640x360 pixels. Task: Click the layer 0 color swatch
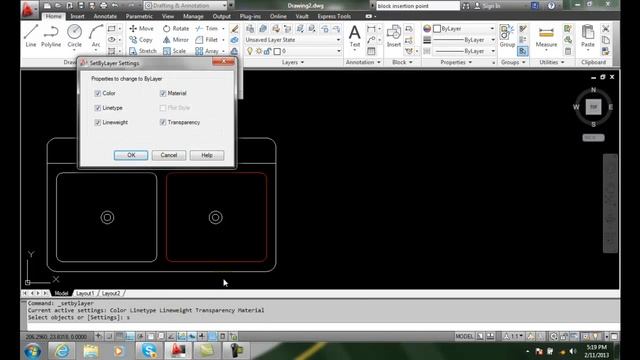(x=277, y=51)
